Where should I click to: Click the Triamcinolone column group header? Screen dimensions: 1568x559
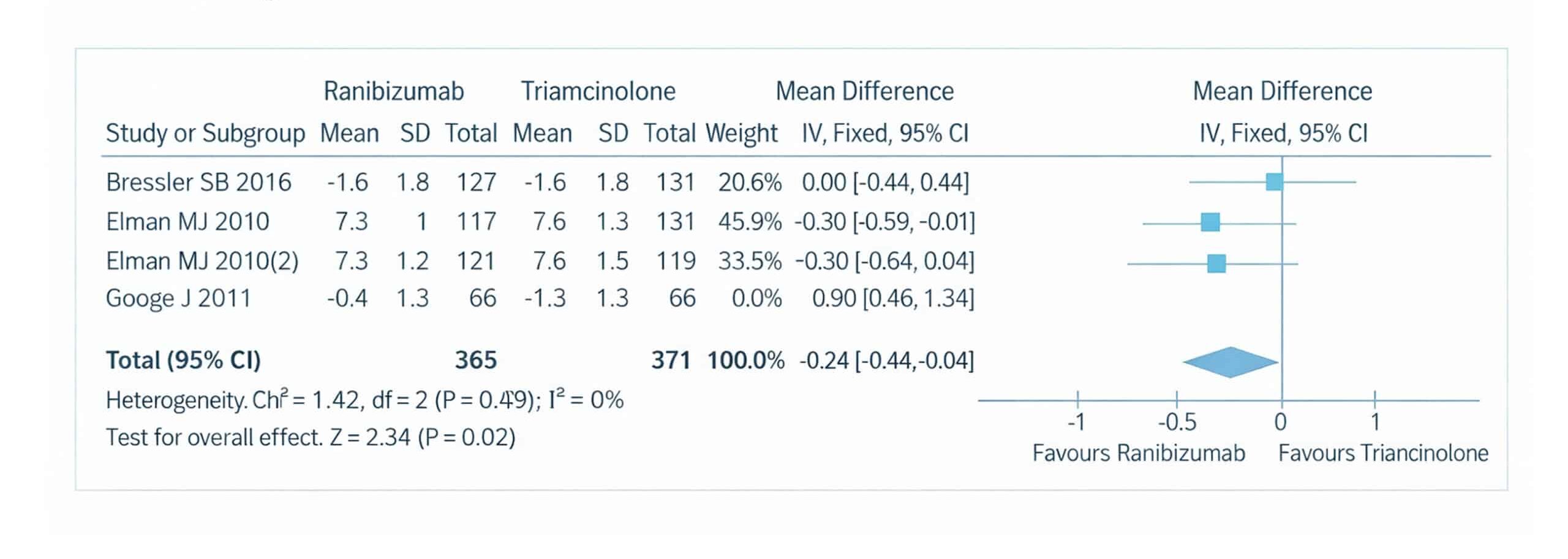tap(598, 92)
